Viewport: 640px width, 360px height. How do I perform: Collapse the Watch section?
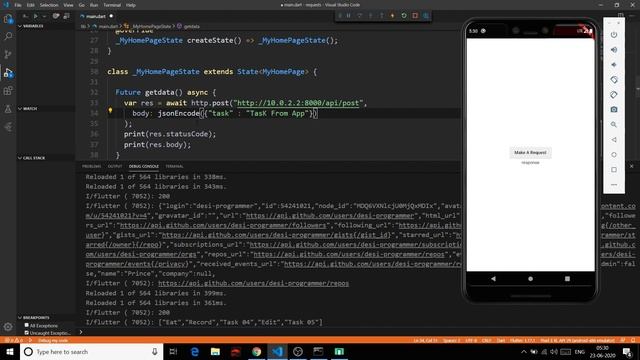[x=28, y=109]
